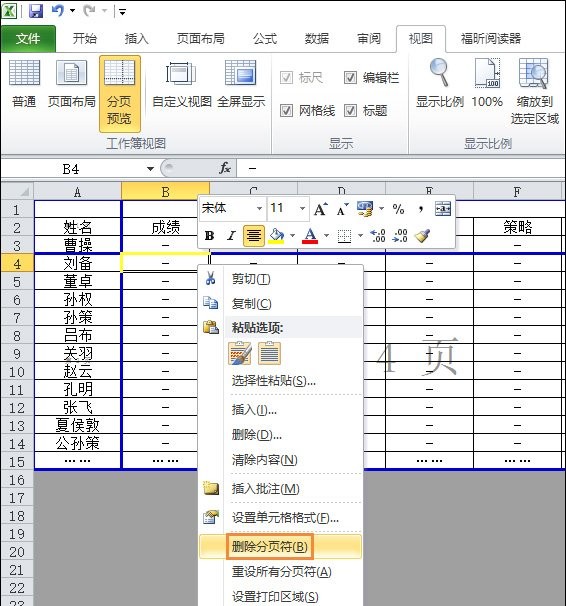
Task: Click the Save icon in quick access toolbar
Action: pyautogui.click(x=36, y=10)
